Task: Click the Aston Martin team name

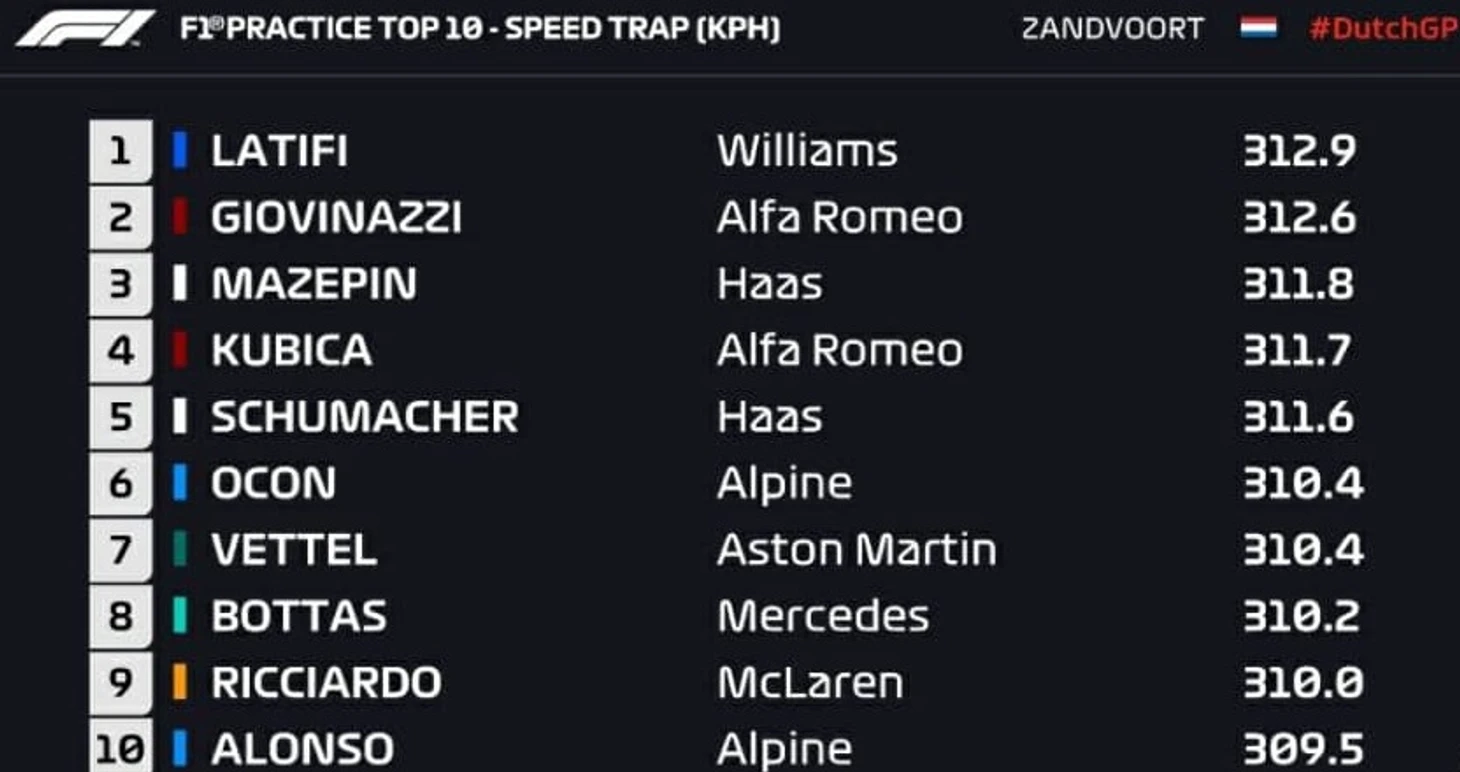Action: tap(856, 550)
